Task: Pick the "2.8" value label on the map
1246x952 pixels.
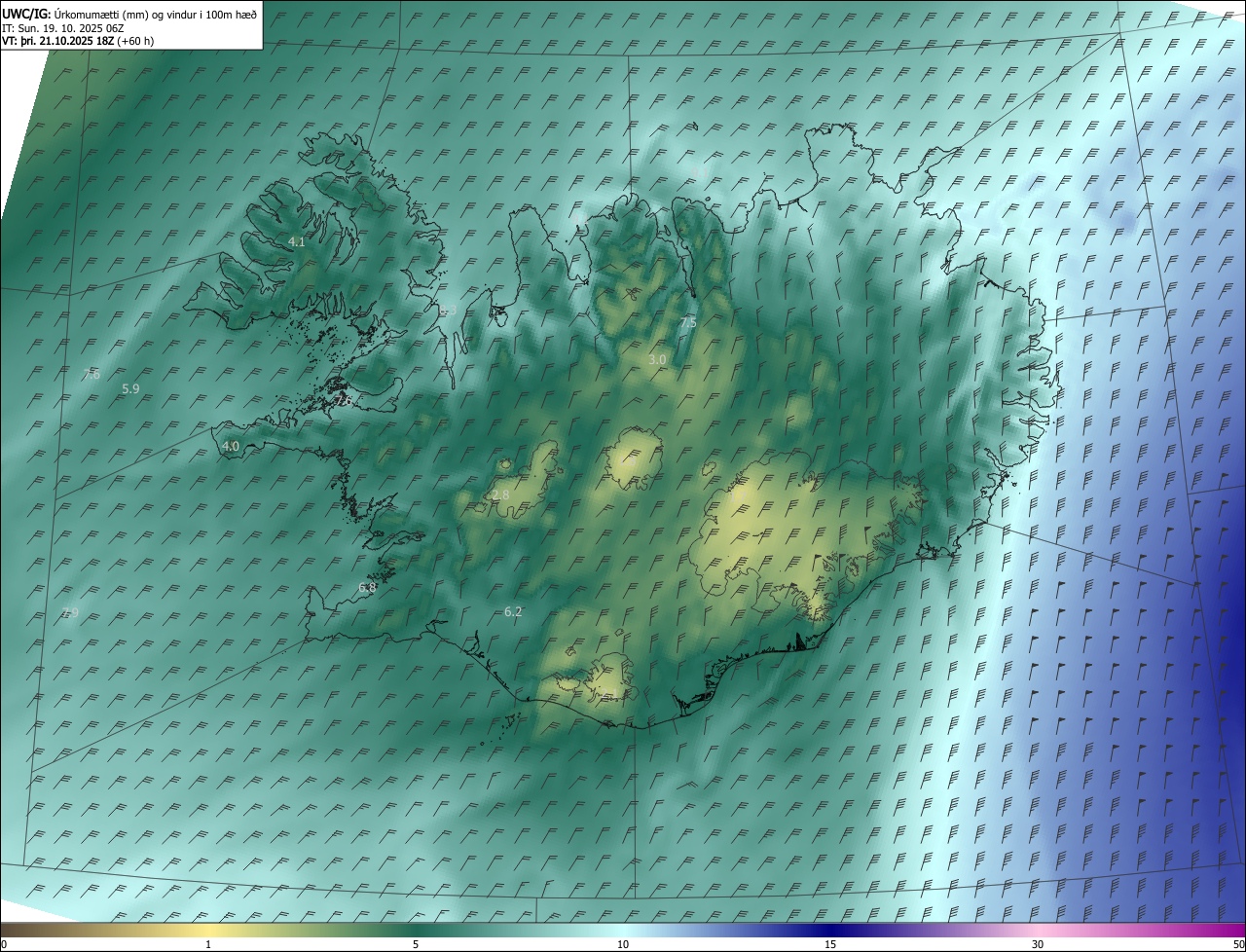Action: click(500, 495)
